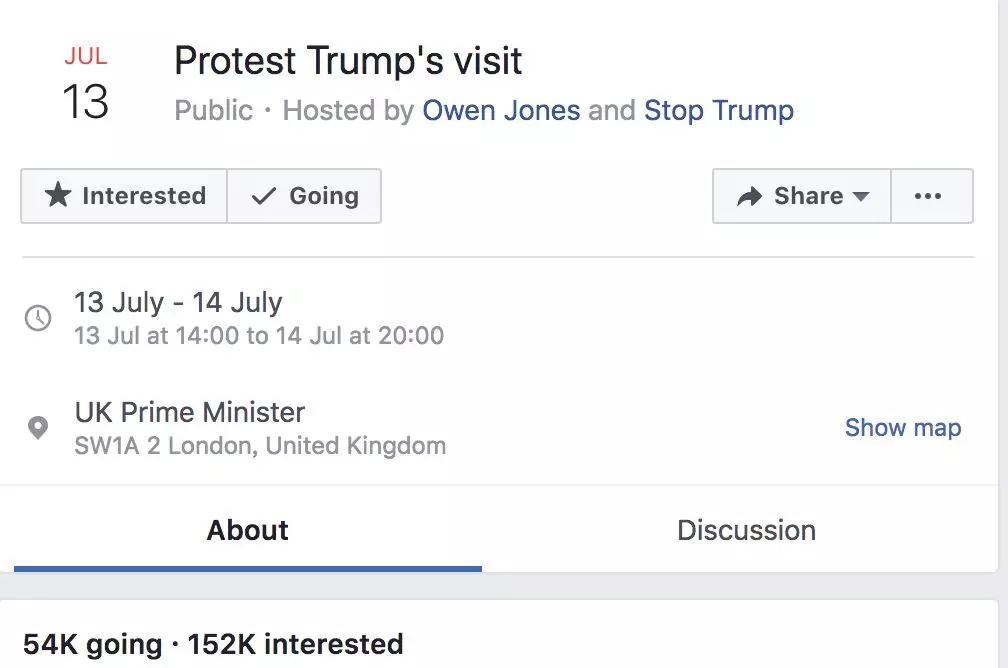The height and width of the screenshot is (668, 1008).
Task: Toggle Going status for the event
Action: (x=305, y=196)
